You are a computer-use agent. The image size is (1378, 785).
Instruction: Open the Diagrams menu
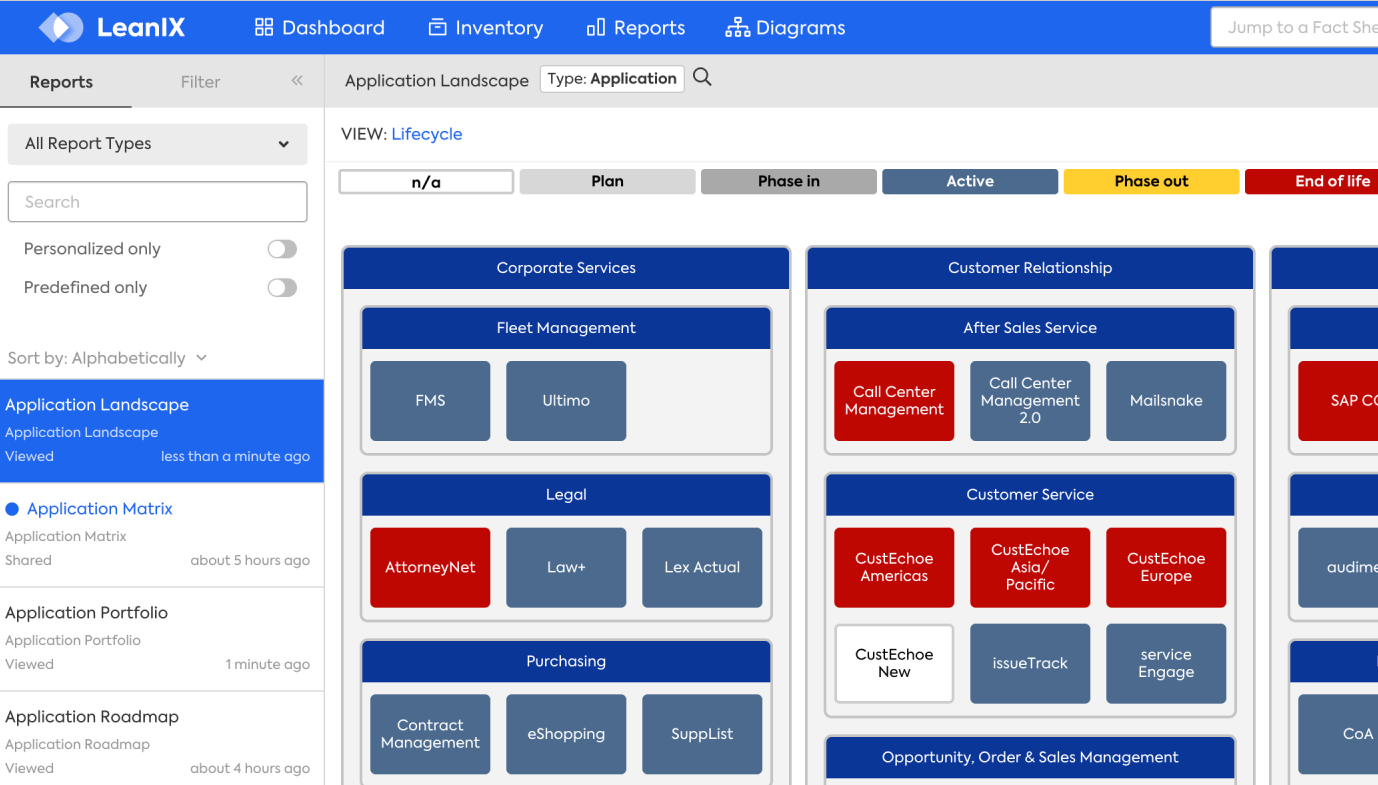(x=786, y=28)
